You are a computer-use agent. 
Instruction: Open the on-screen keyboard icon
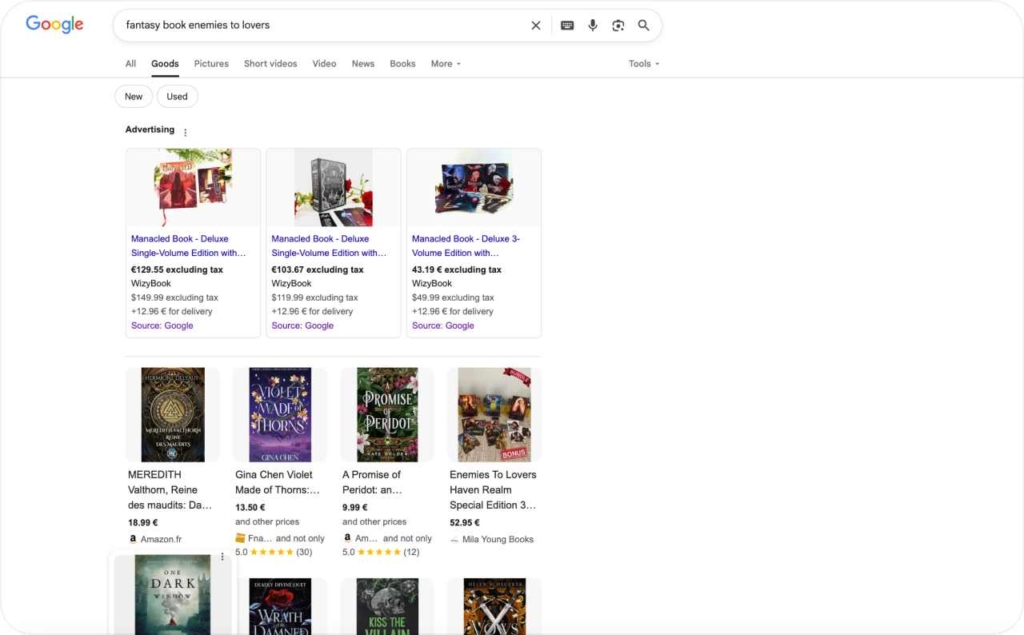[x=567, y=25]
